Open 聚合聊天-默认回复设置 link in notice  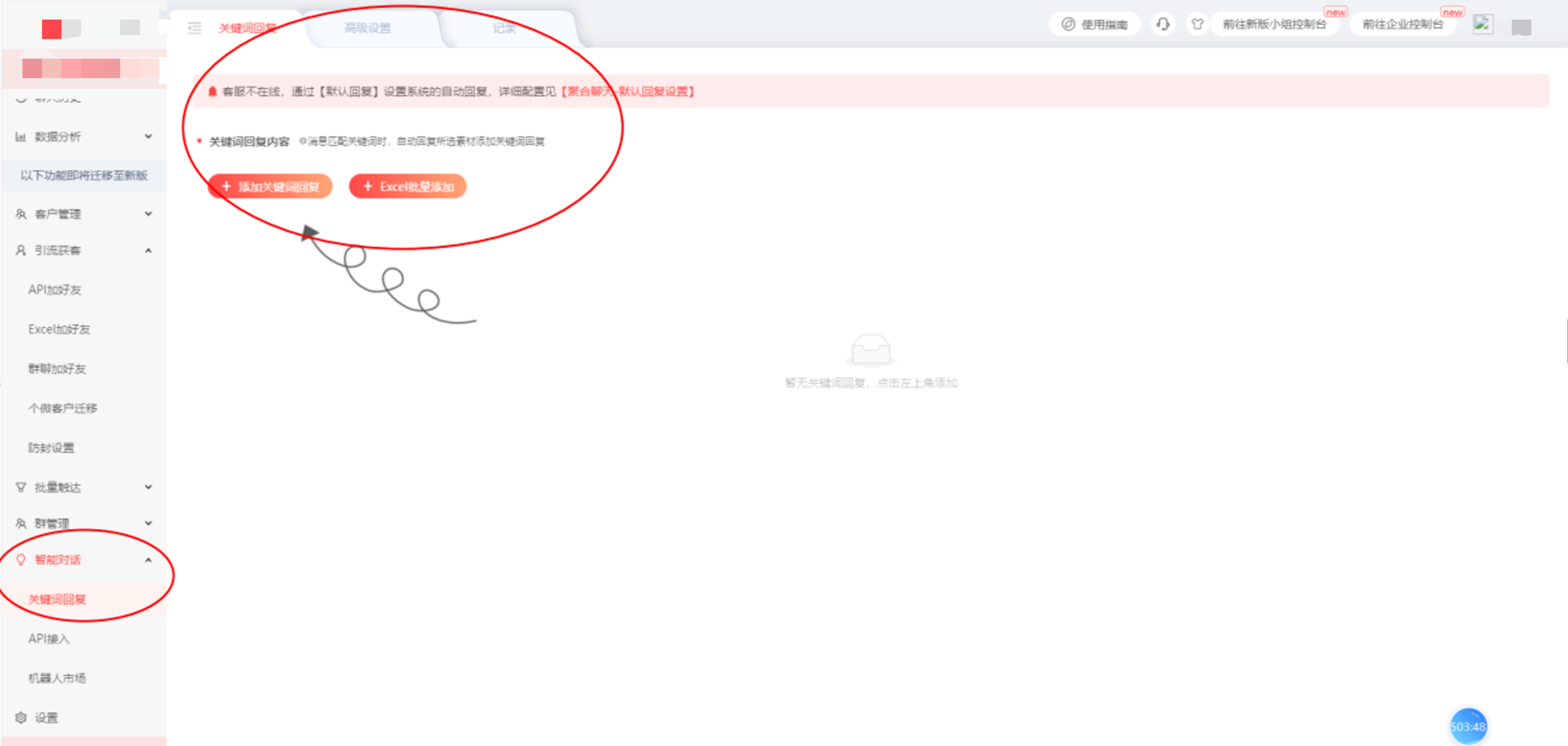[x=627, y=91]
